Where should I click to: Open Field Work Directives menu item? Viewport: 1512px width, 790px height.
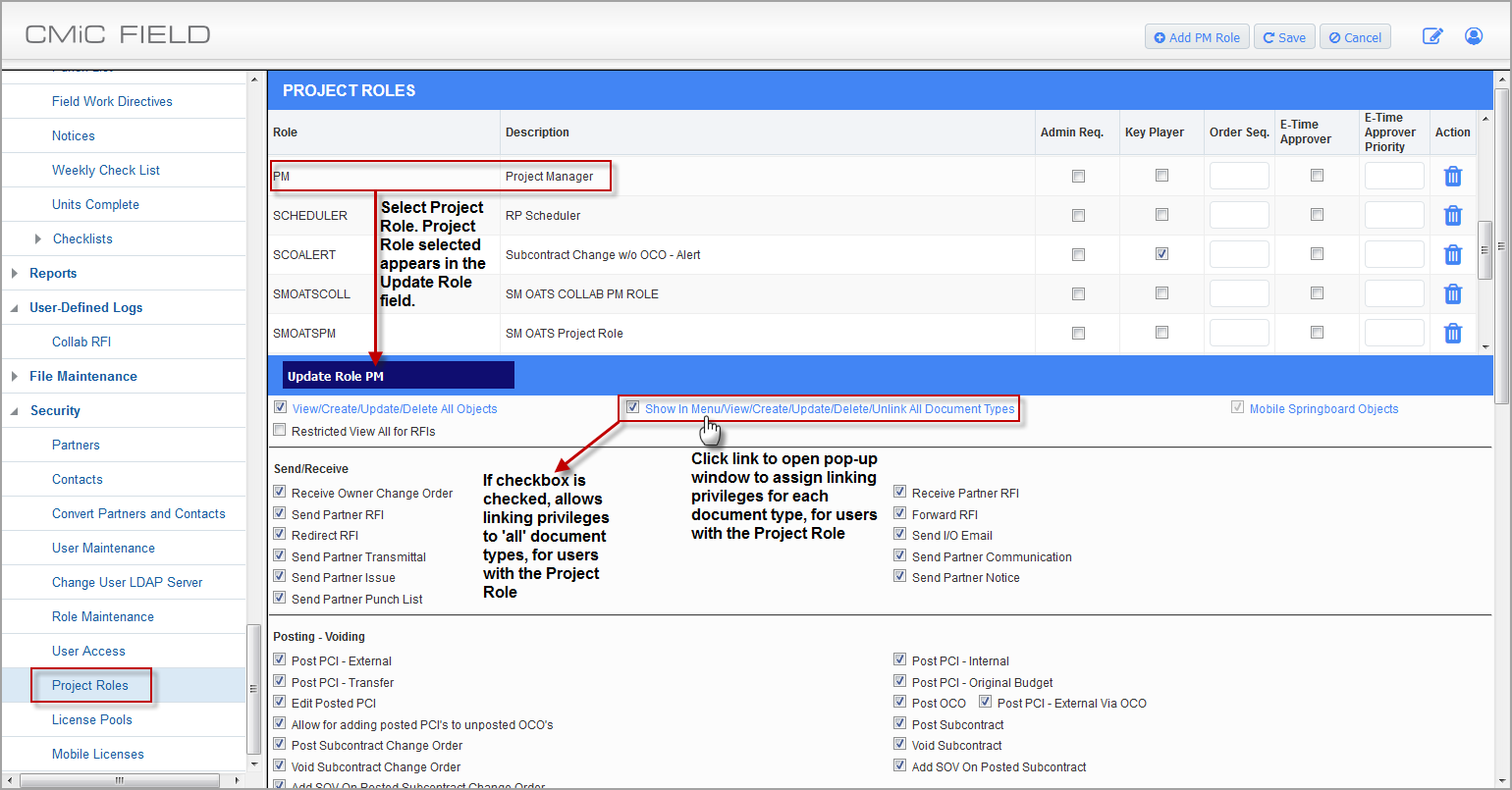pyautogui.click(x=112, y=101)
